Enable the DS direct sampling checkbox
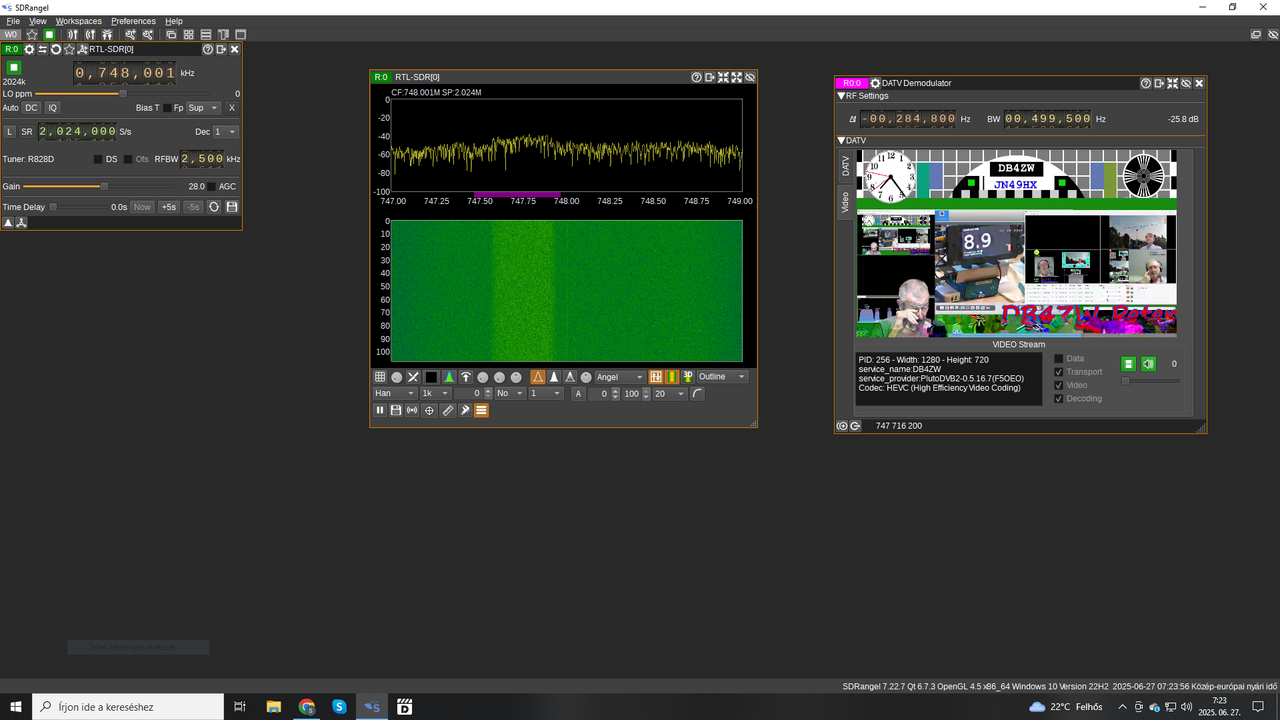1280x720 pixels. [x=98, y=159]
